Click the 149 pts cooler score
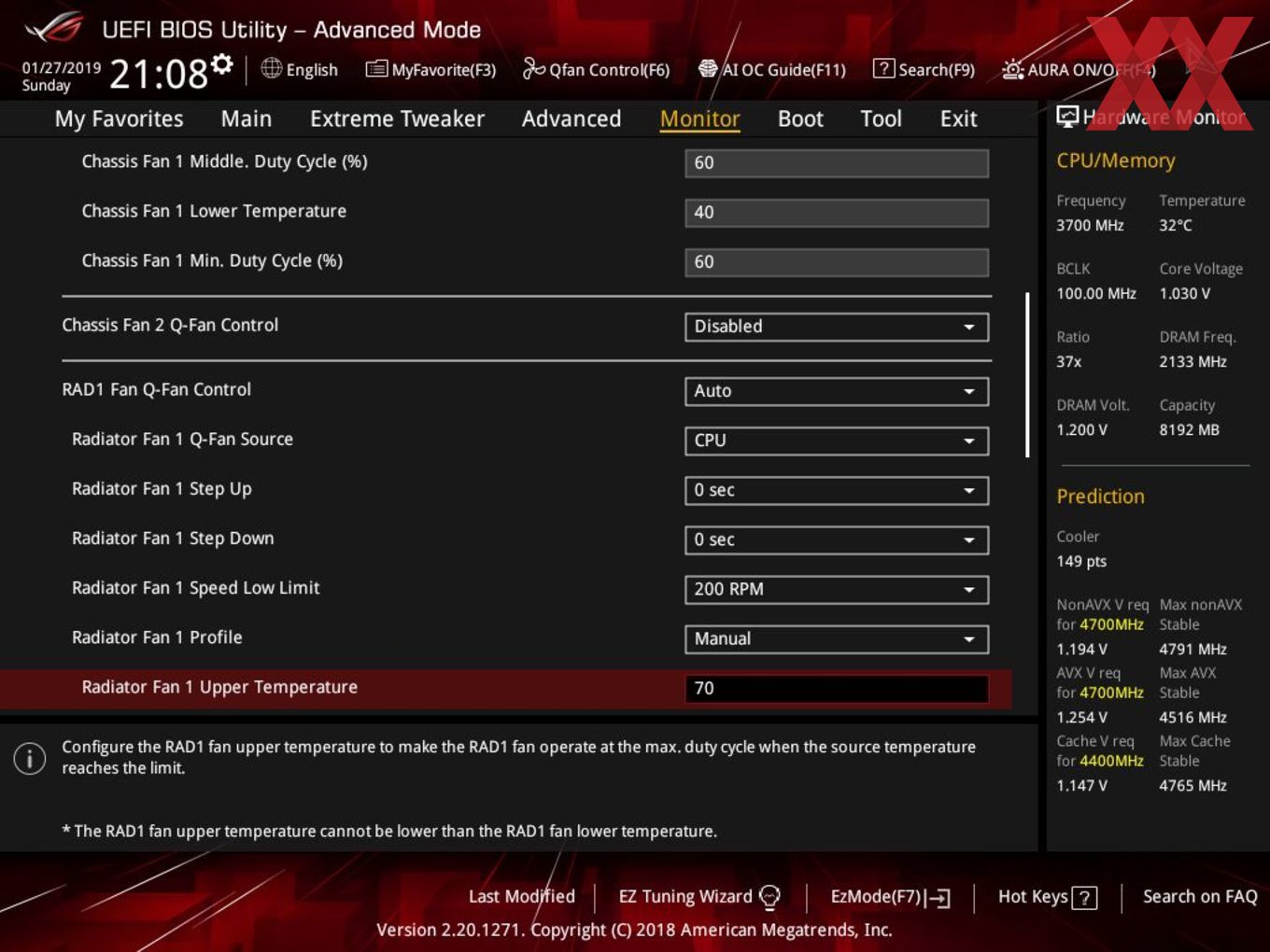 tap(1081, 561)
